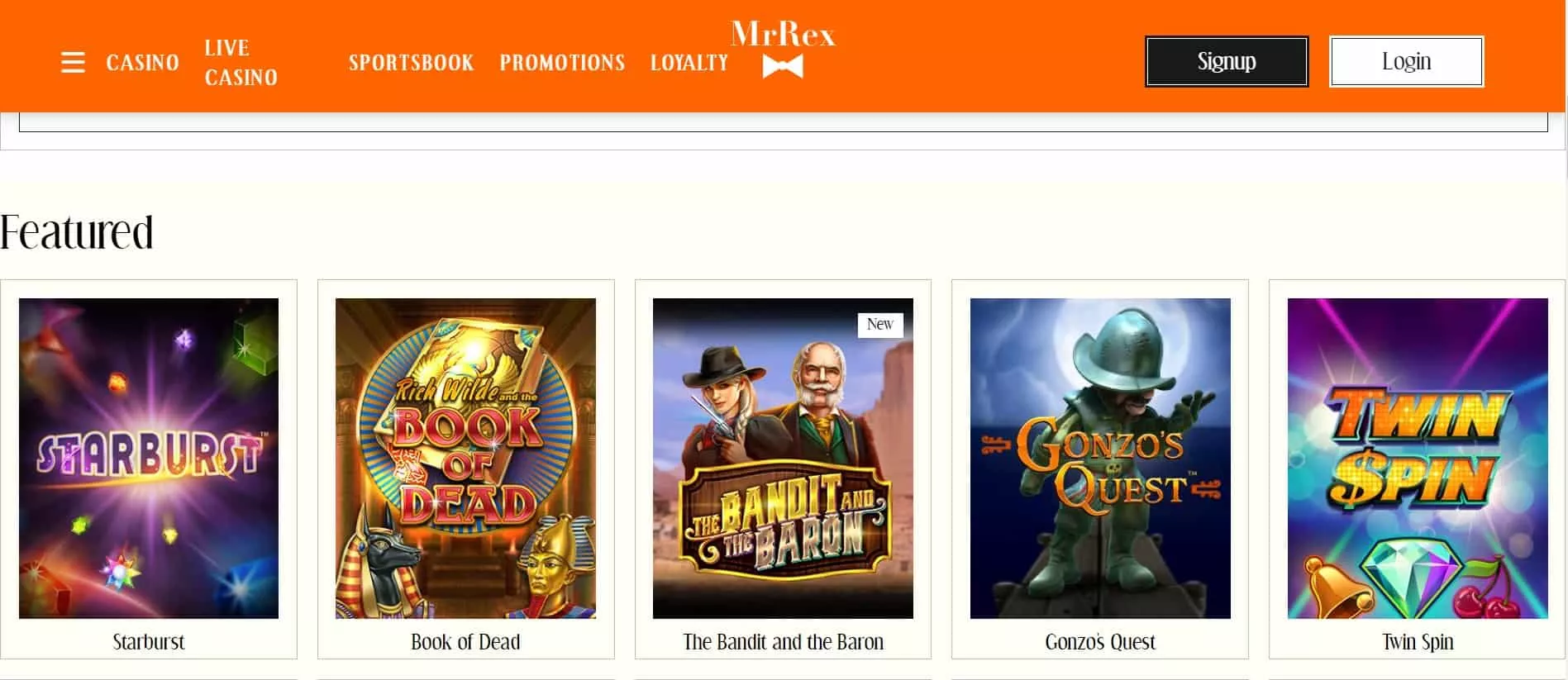Click The Bandit and the Baron caption

[x=783, y=642]
